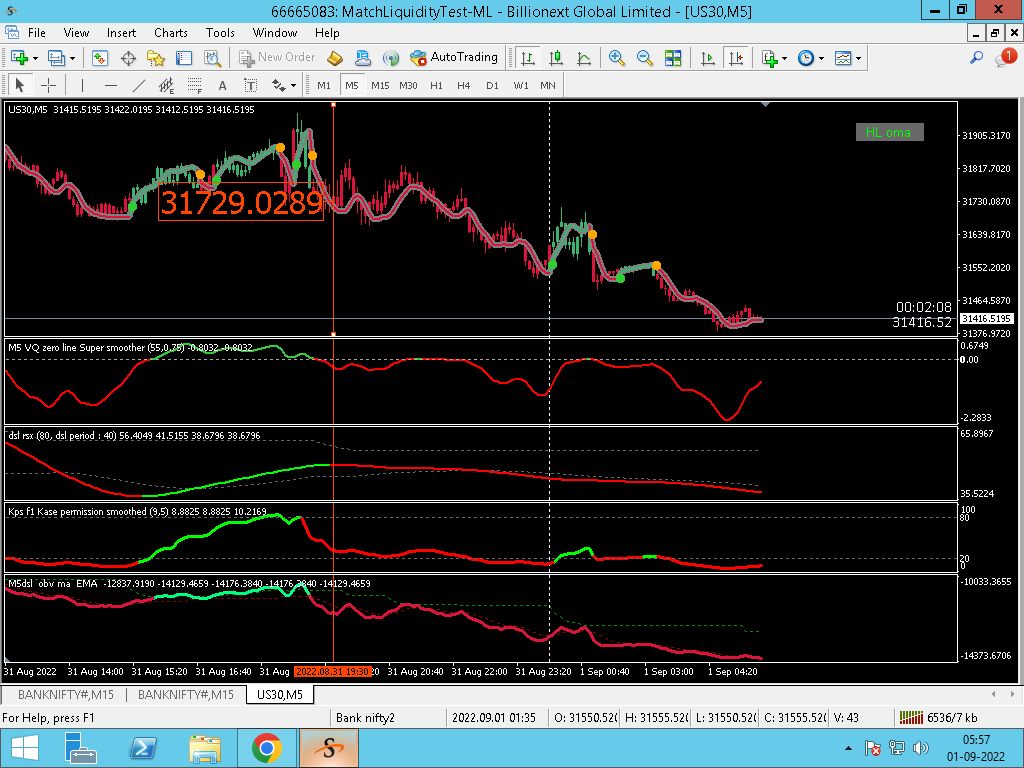The width and height of the screenshot is (1024, 768).
Task: Expand the indicators list dropdown arrow
Action: (785, 58)
